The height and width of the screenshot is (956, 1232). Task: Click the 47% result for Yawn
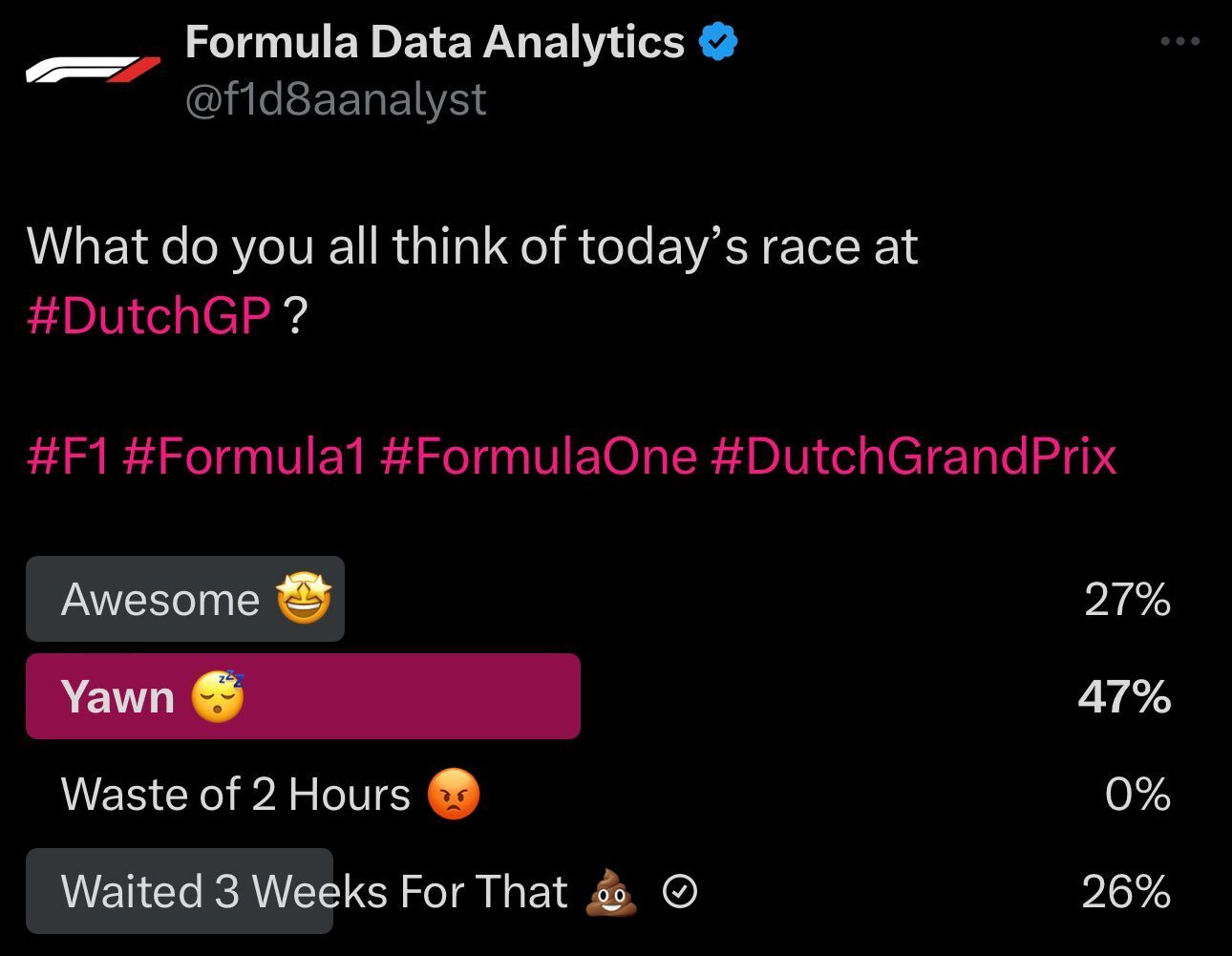click(1124, 696)
